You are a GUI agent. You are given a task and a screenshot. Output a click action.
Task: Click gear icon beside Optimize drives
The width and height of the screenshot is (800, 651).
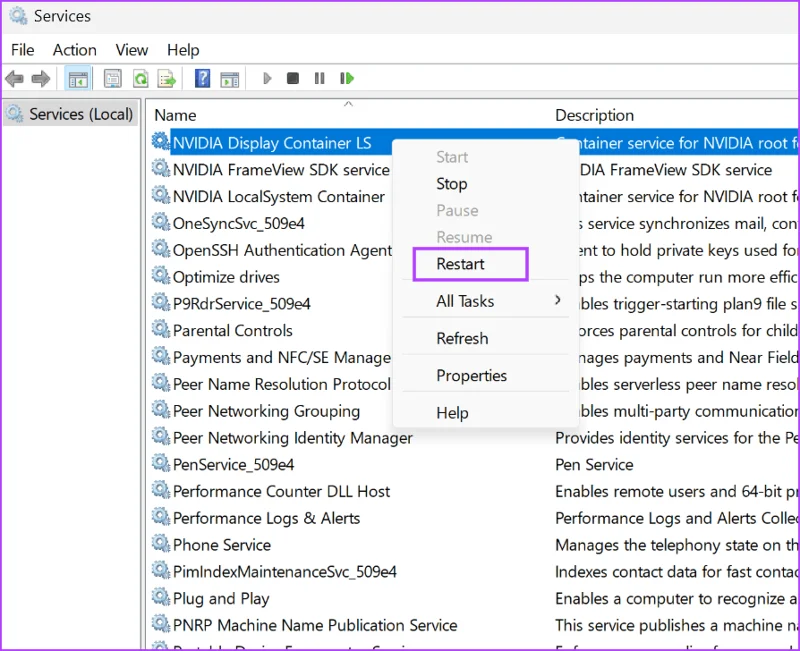point(161,276)
